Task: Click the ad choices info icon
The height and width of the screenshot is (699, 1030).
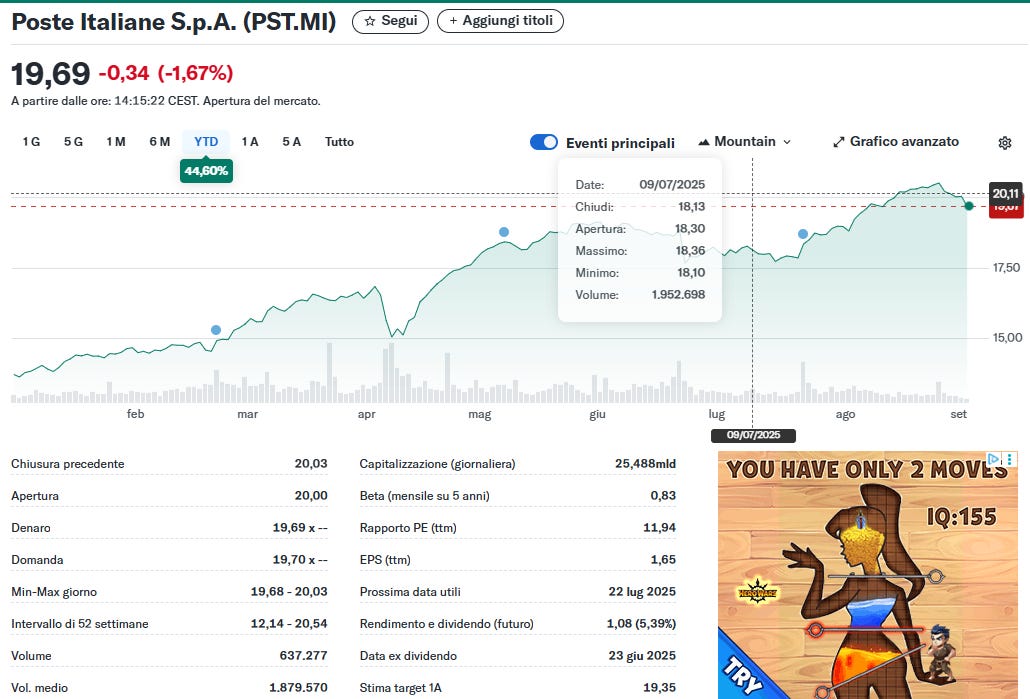Action: point(995,459)
